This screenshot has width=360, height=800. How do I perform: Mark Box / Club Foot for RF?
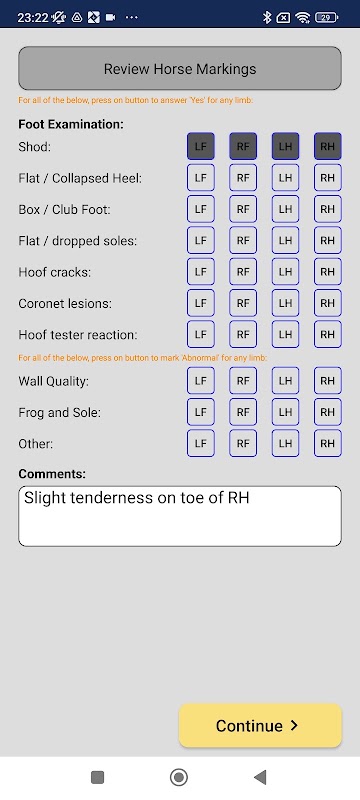click(x=243, y=209)
